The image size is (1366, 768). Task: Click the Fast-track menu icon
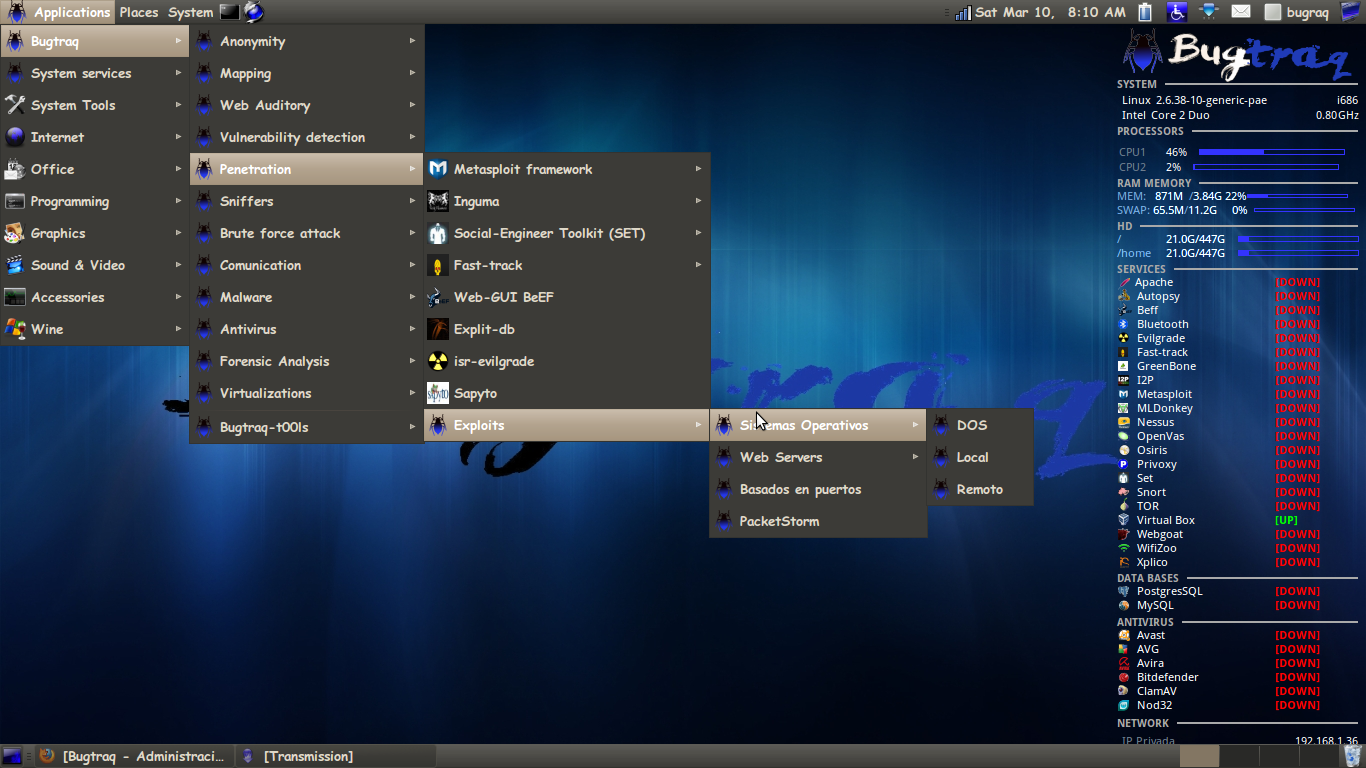438,265
